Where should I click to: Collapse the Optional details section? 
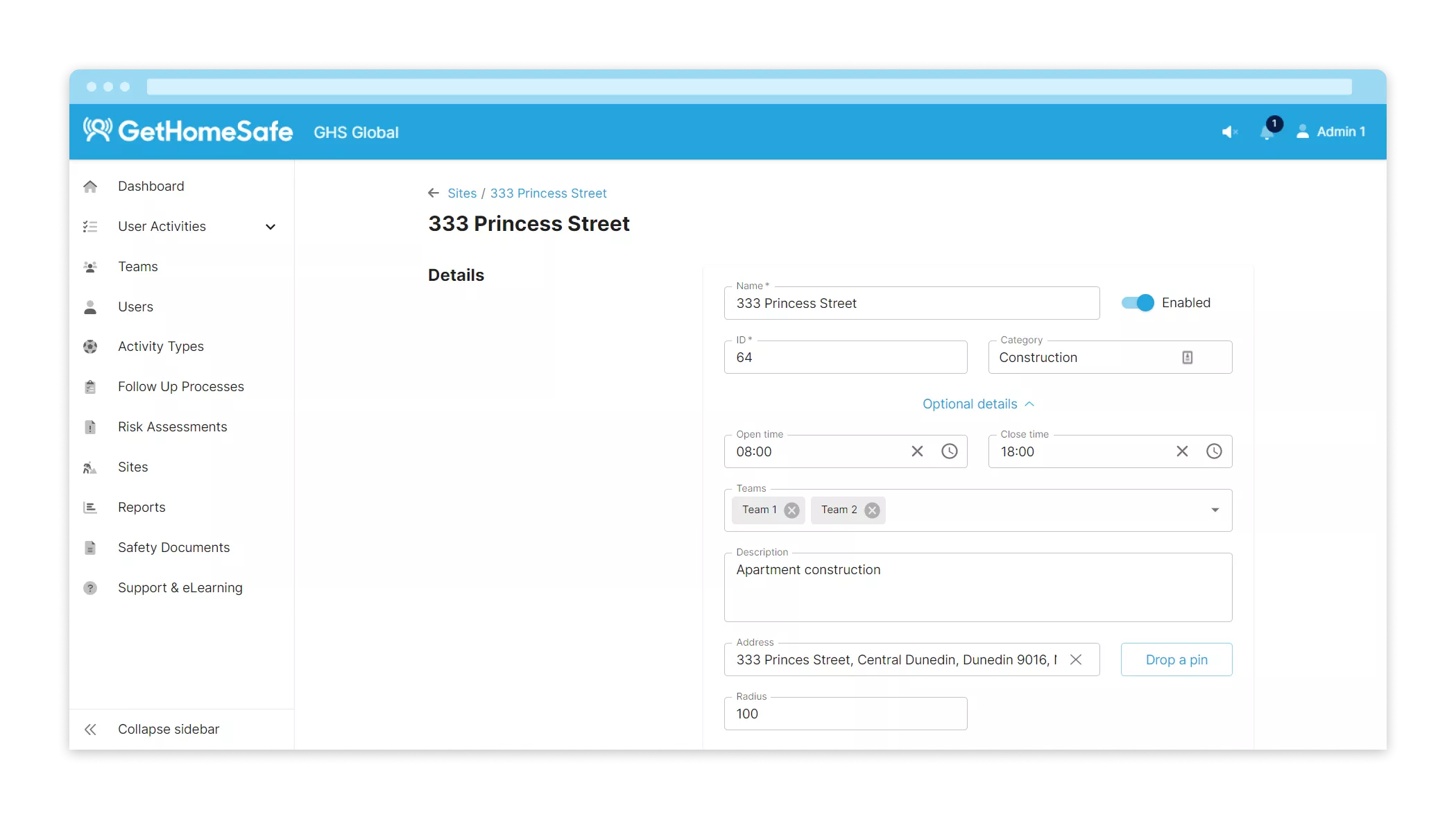pyautogui.click(x=978, y=404)
